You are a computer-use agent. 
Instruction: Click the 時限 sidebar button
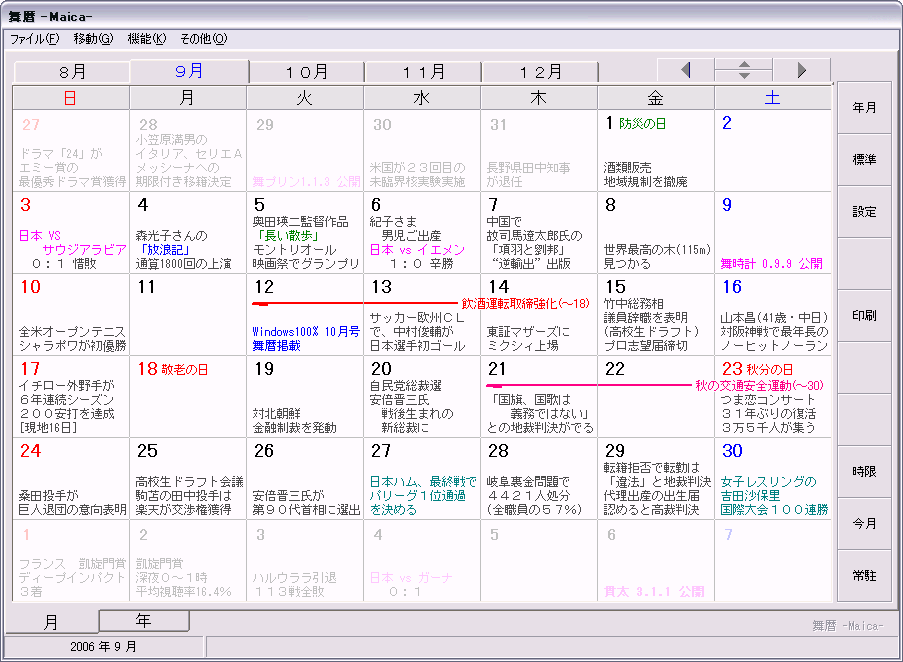(x=864, y=471)
